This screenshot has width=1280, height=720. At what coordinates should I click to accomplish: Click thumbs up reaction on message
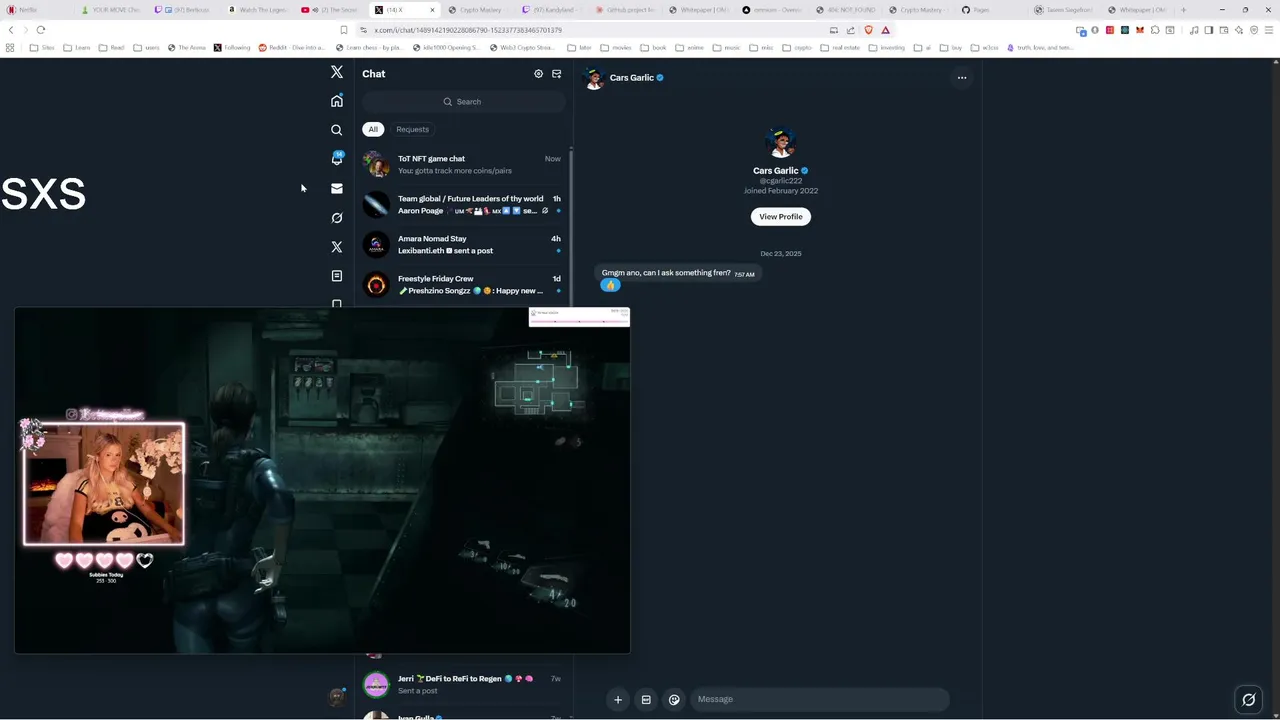[x=610, y=286]
